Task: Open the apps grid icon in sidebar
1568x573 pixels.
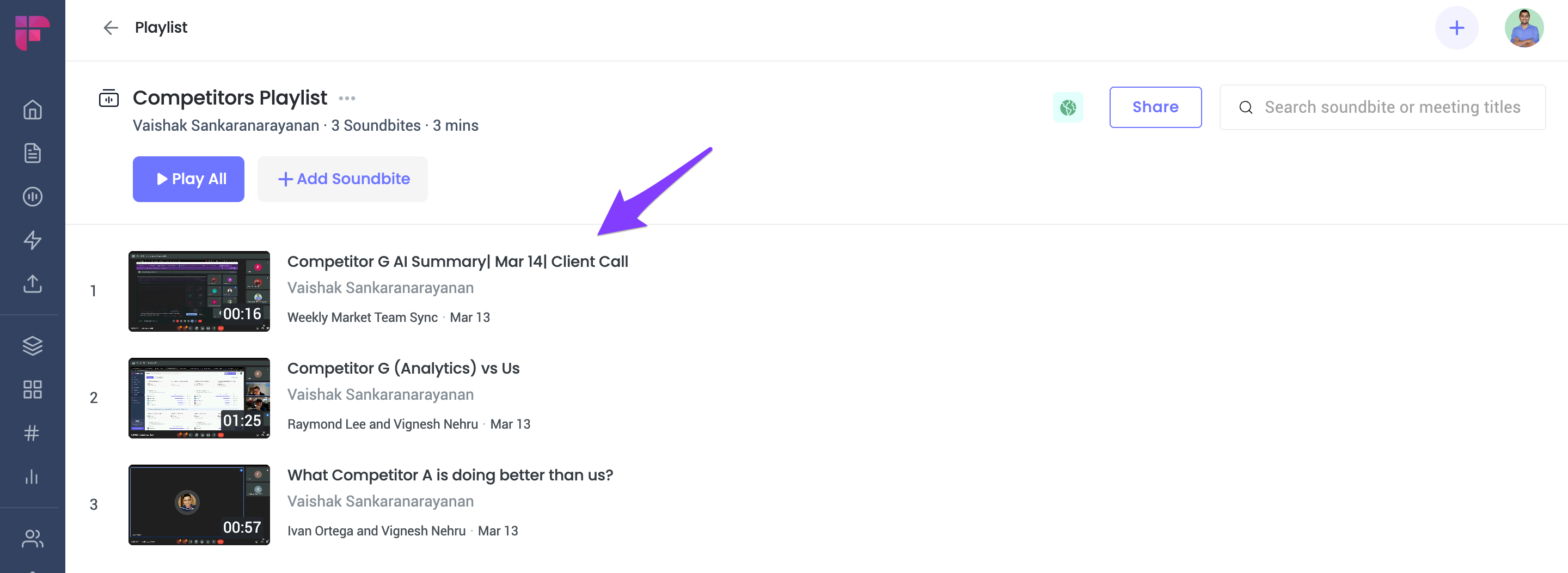Action: 32,389
